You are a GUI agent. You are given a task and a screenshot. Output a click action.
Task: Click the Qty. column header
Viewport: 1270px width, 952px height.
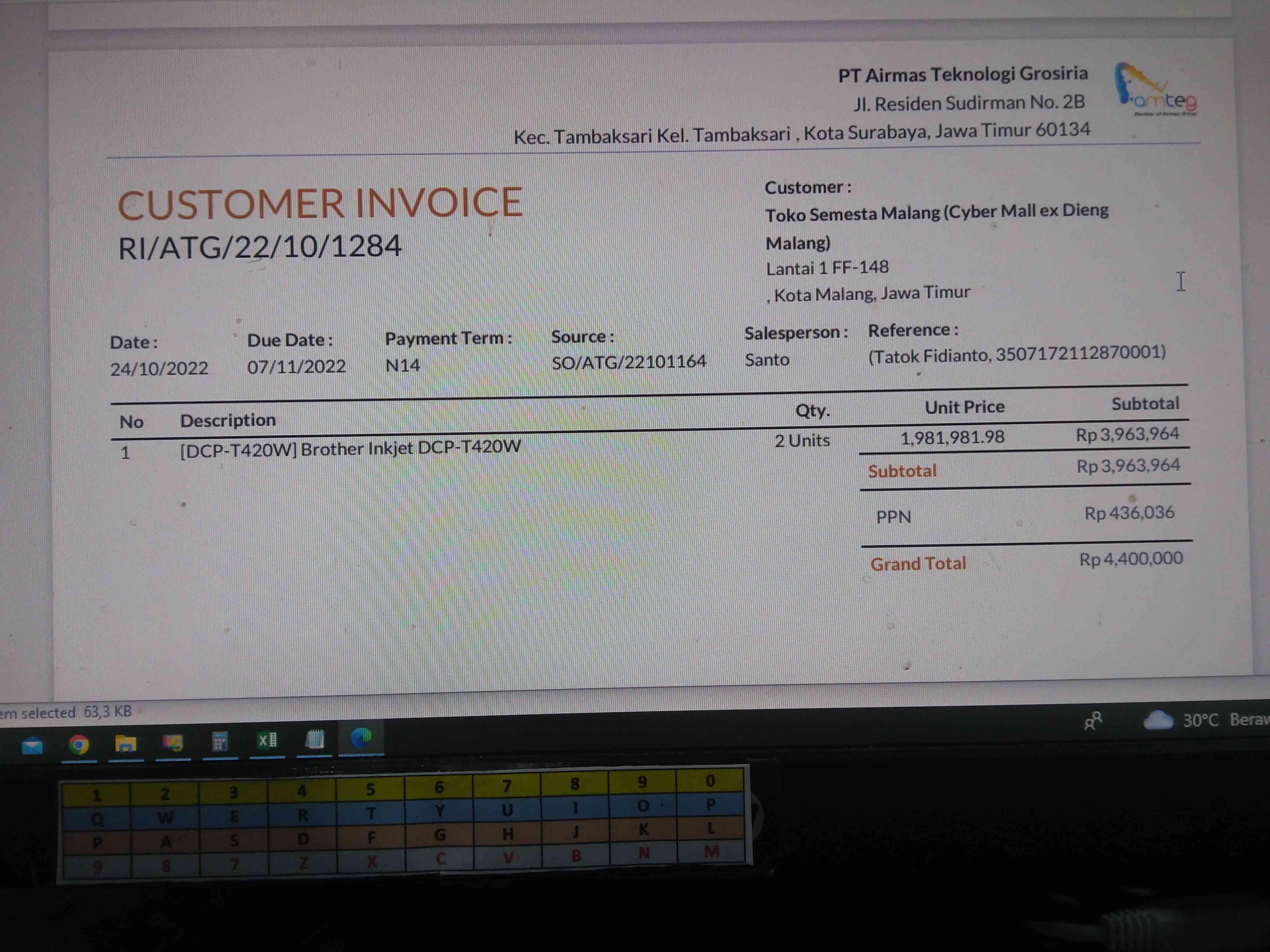[812, 411]
